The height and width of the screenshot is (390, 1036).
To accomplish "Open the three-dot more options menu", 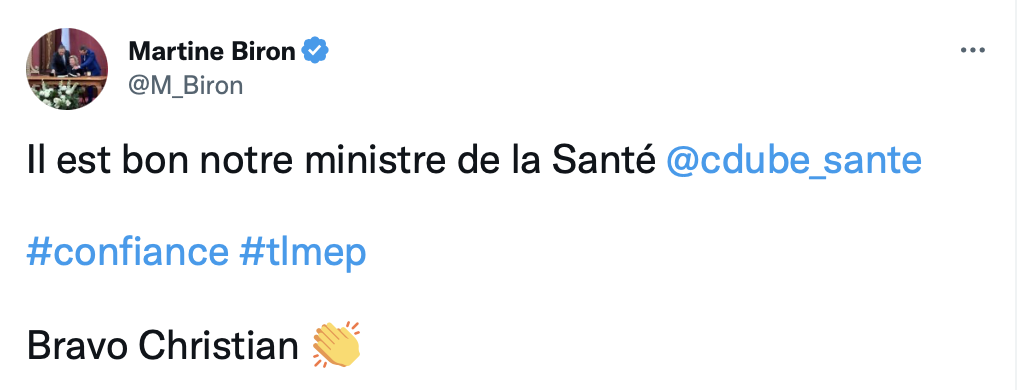I will [x=973, y=51].
